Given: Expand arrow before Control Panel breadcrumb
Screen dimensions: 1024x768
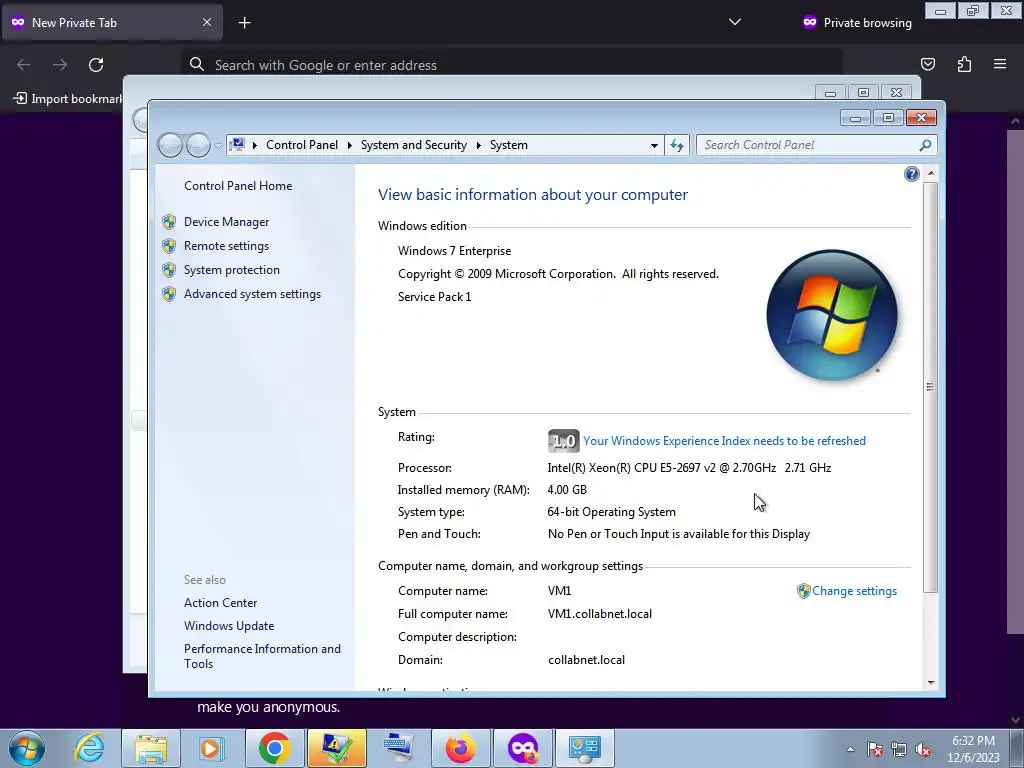Looking at the screenshot, I should [x=255, y=145].
